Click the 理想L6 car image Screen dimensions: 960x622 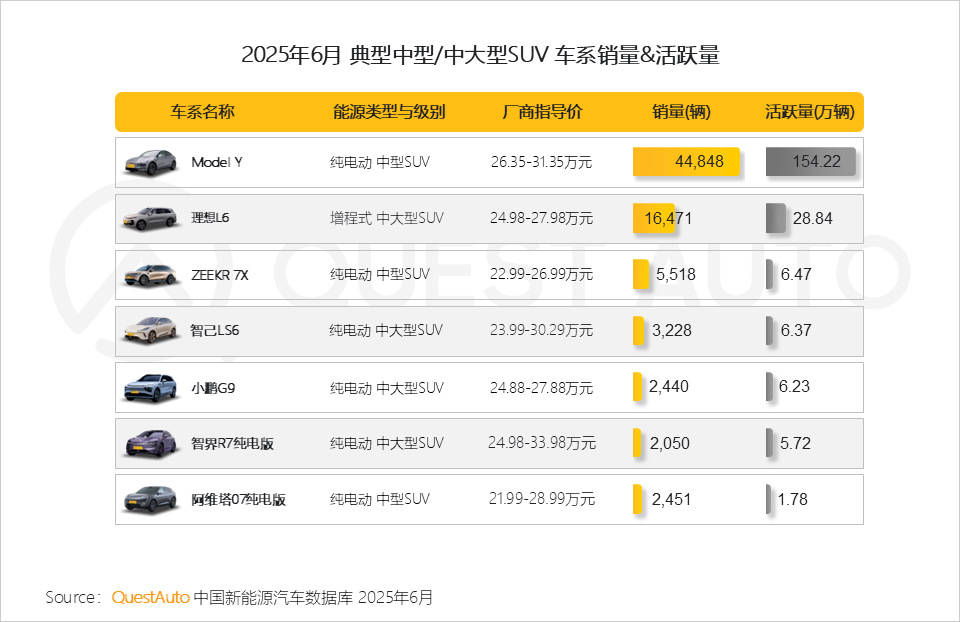150,218
